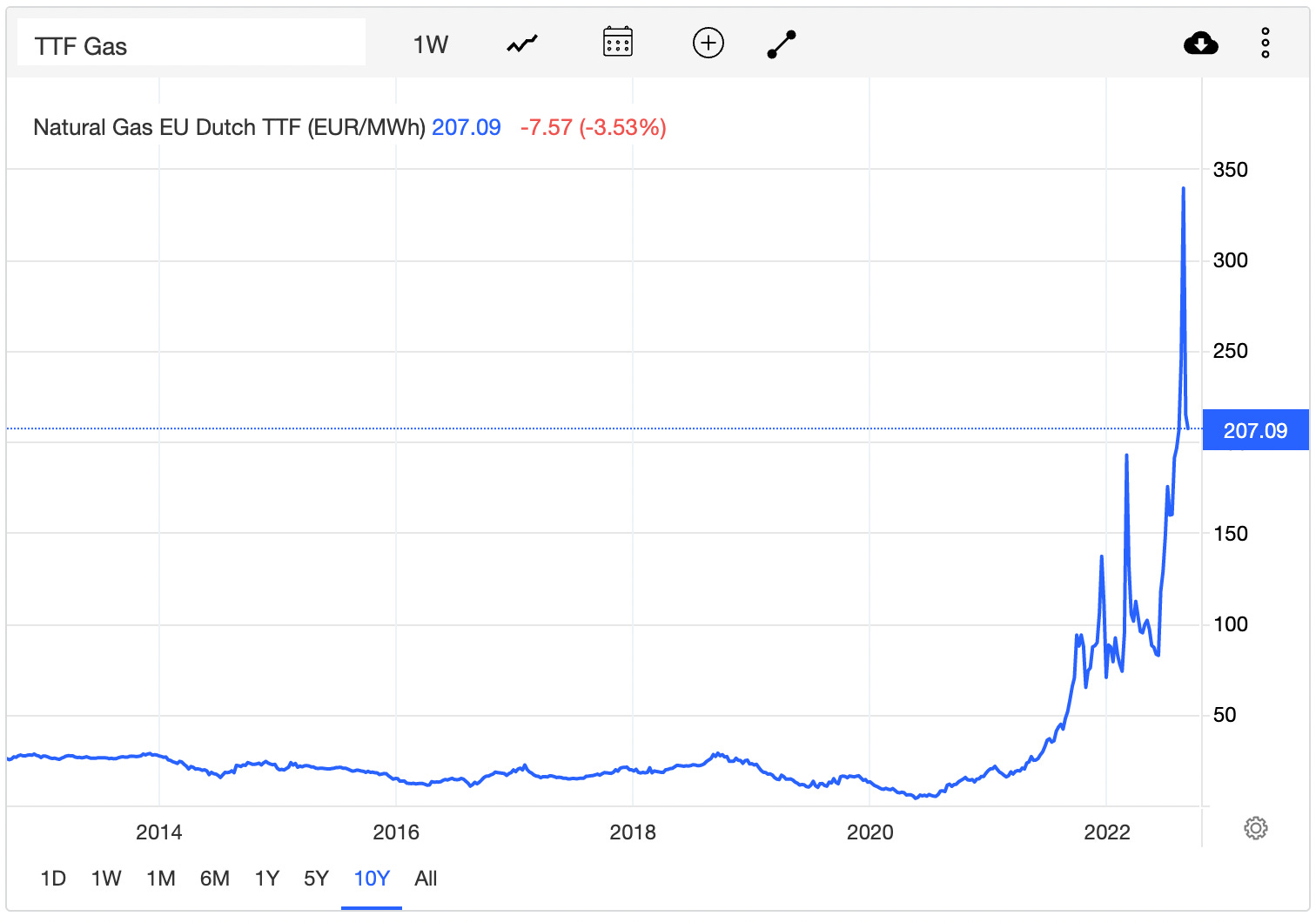Viewport: 1316px width, 923px height.
Task: Click the blue 207.09 value in header
Action: (x=467, y=127)
